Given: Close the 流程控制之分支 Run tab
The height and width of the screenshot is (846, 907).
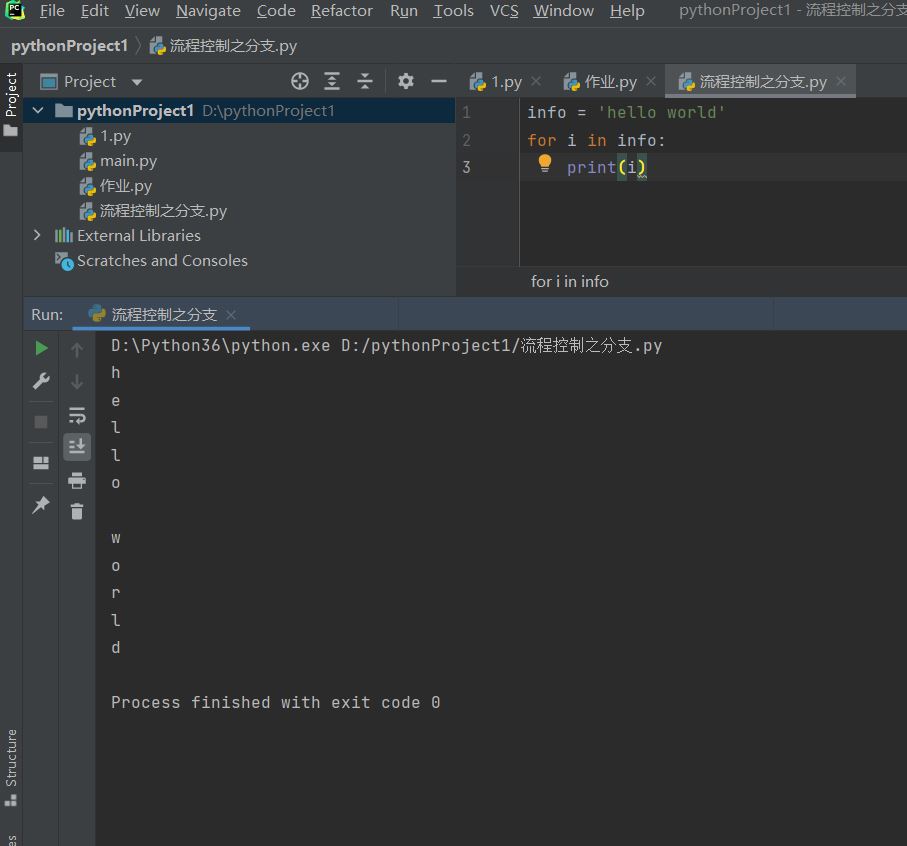Looking at the screenshot, I should [231, 315].
